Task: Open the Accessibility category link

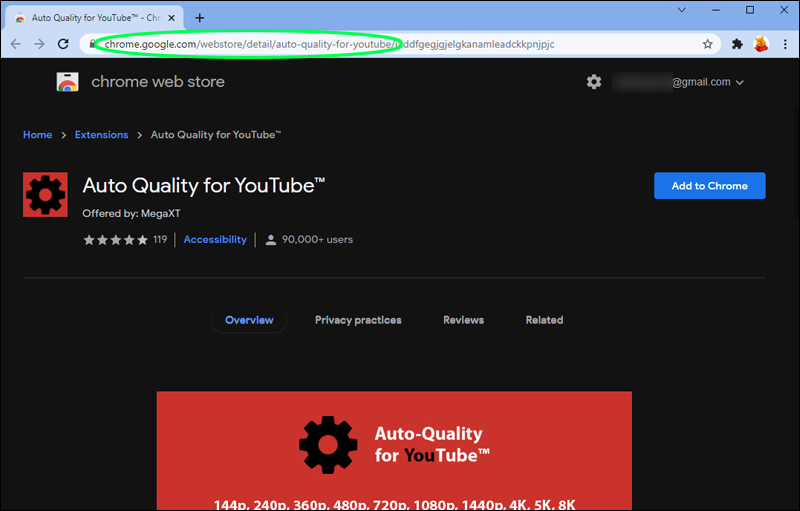Action: coord(215,240)
